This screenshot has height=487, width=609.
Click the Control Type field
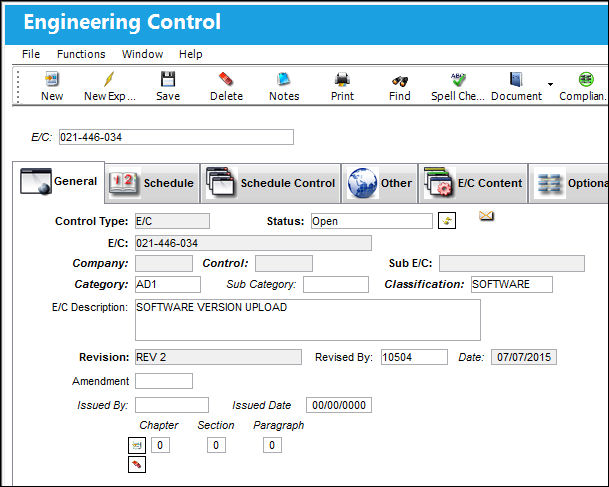point(172,221)
